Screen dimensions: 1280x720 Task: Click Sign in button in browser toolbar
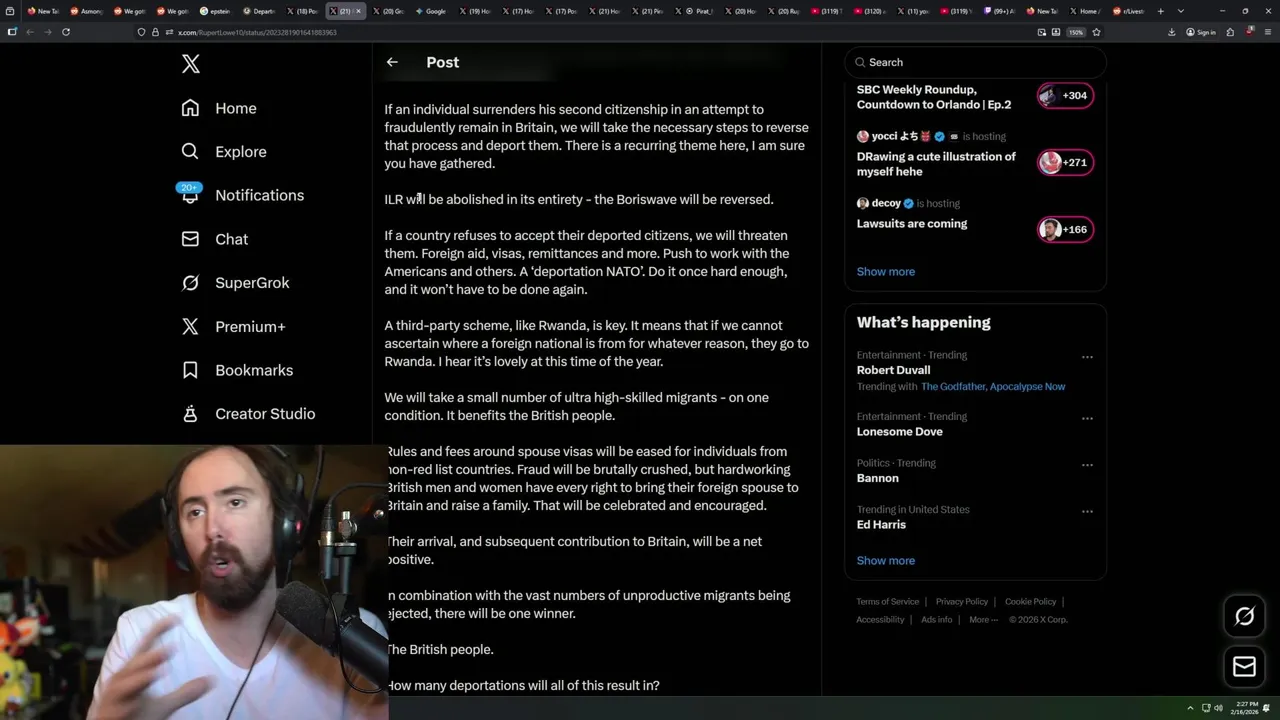[1200, 32]
